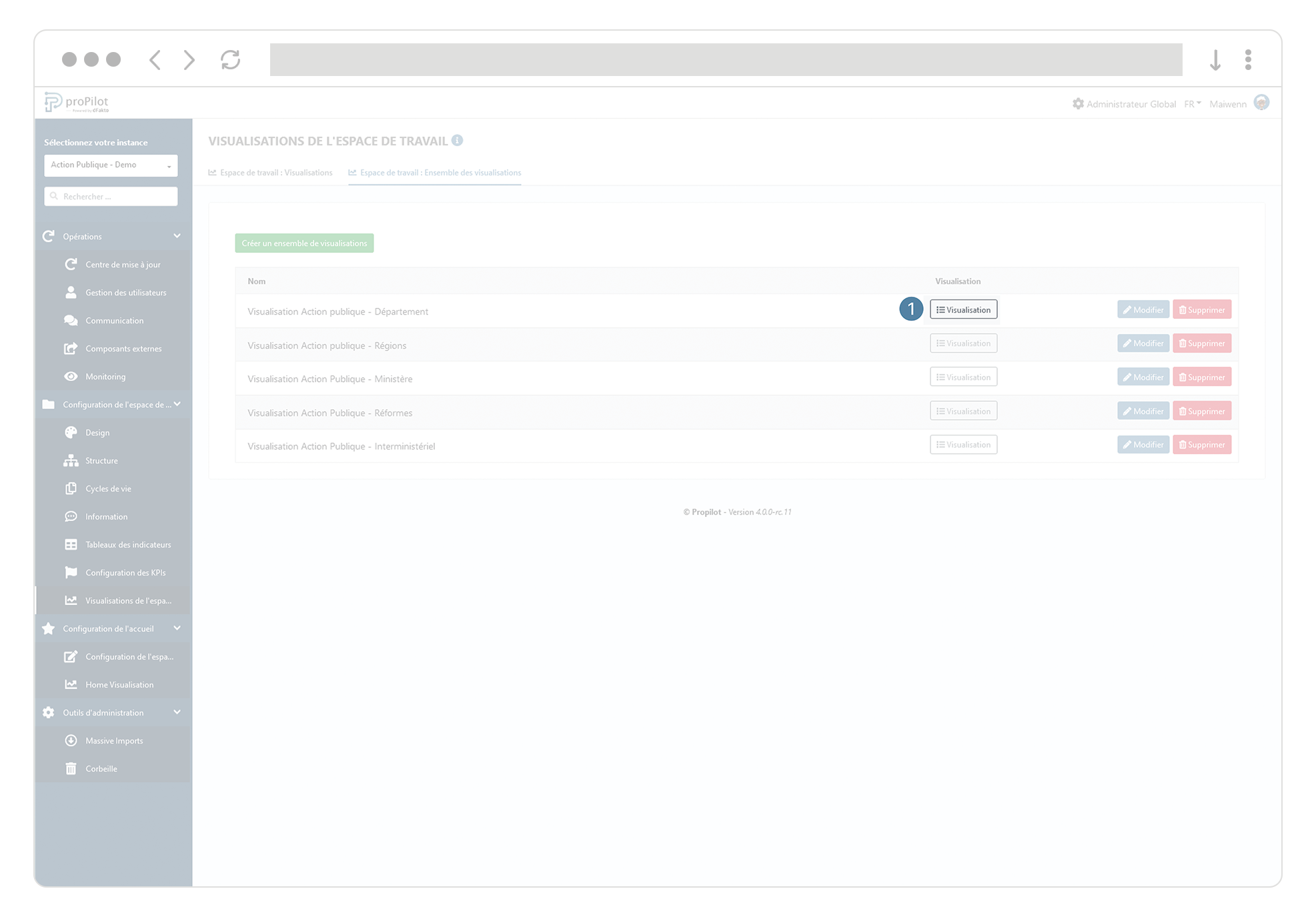
Task: Open the FR language dropdown
Action: tap(1192, 104)
